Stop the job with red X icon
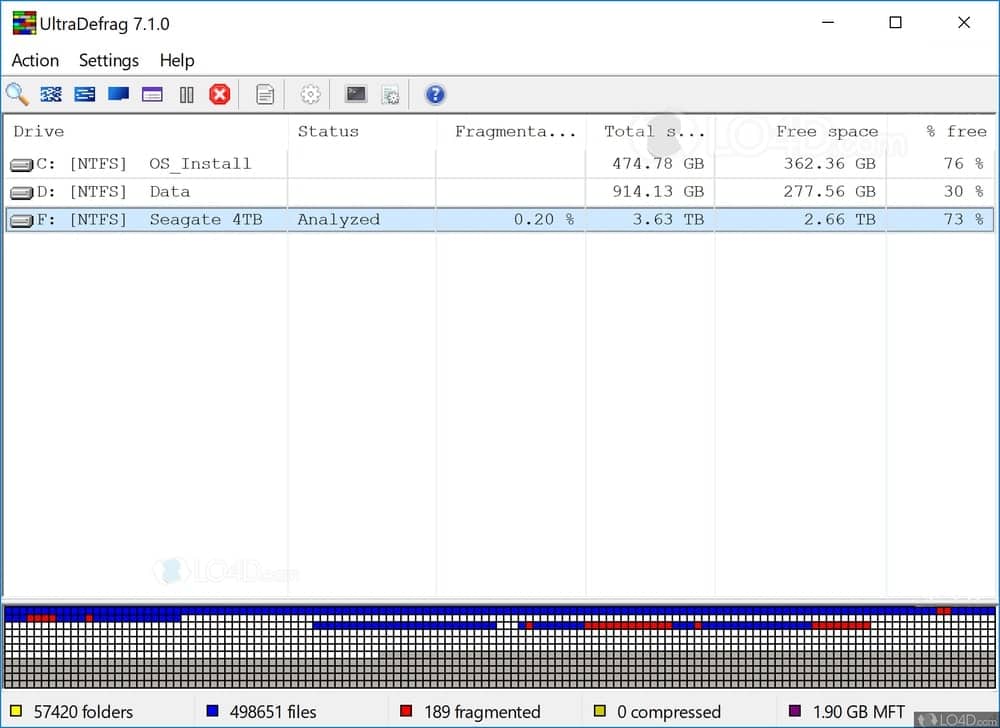1000x728 pixels. 219,94
